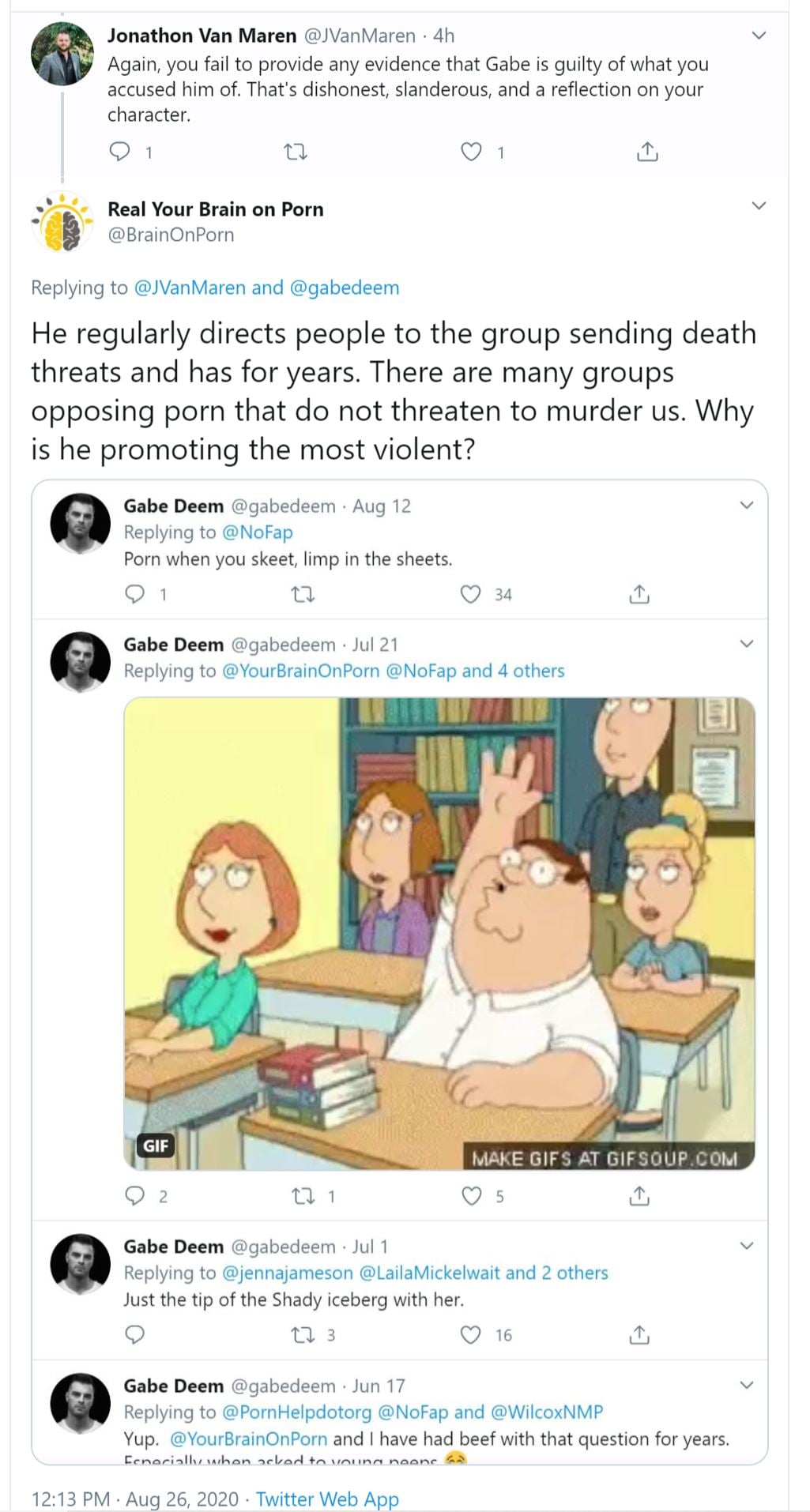Image resolution: width=810 pixels, height=1512 pixels.
Task: Open the Real Your Brain on Porn avatar
Action: tap(62, 223)
